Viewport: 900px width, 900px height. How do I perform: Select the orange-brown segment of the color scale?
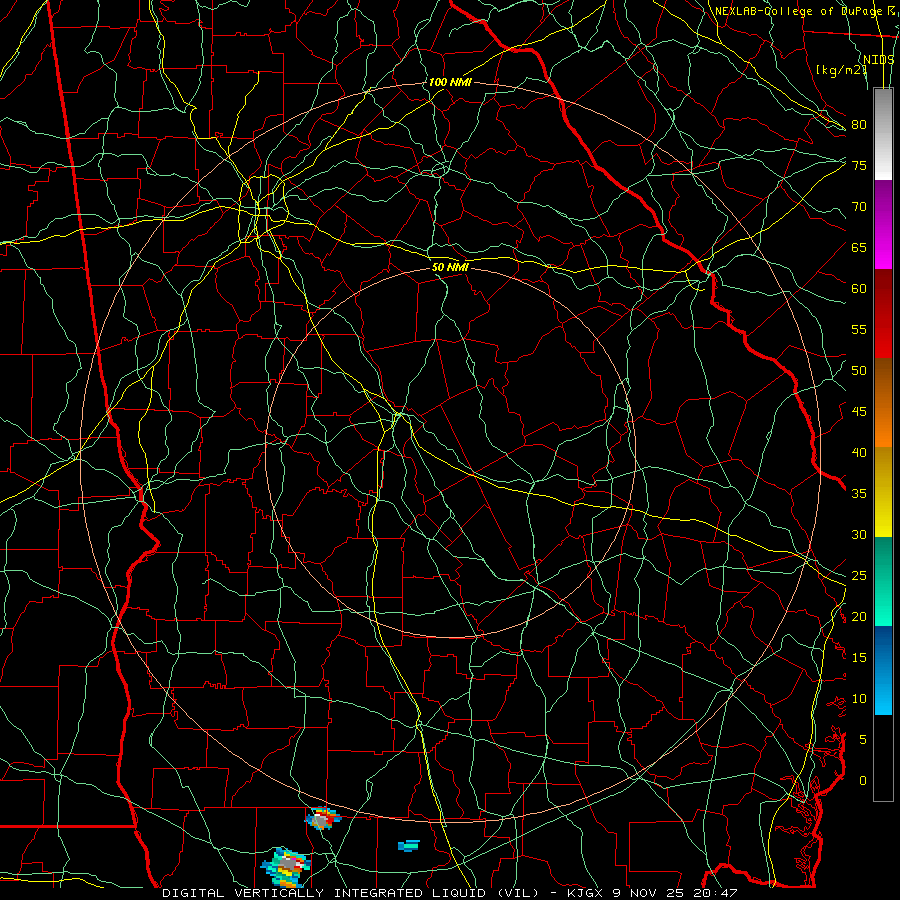tap(883, 403)
